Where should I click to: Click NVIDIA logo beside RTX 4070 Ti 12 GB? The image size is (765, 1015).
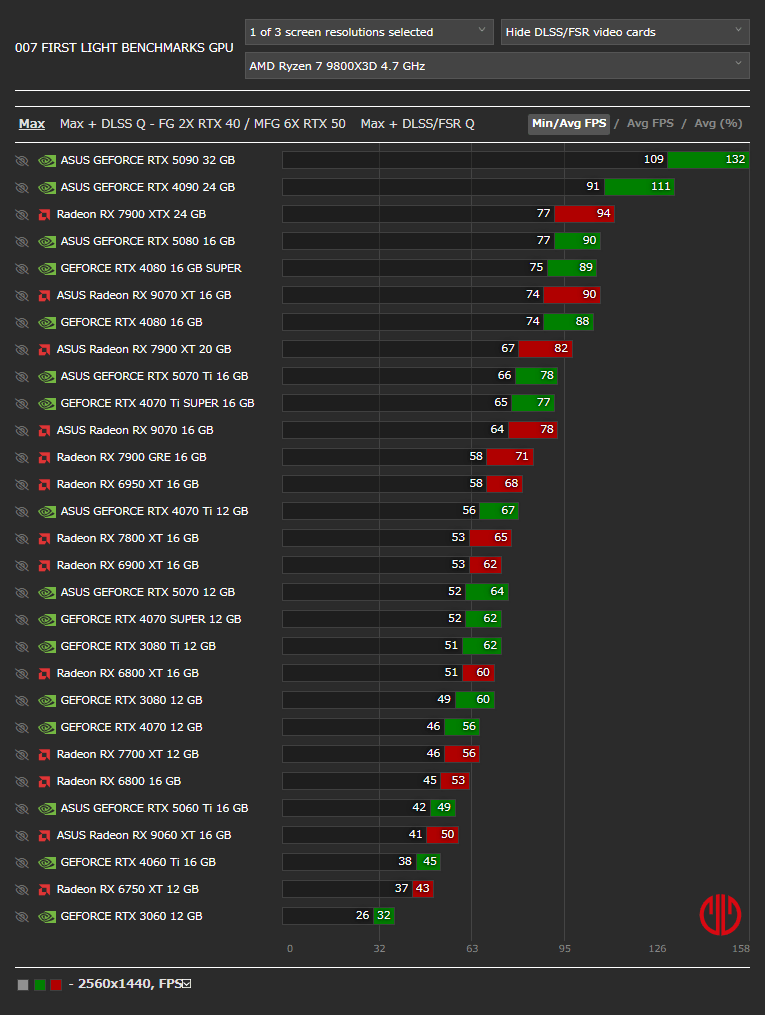[x=47, y=512]
